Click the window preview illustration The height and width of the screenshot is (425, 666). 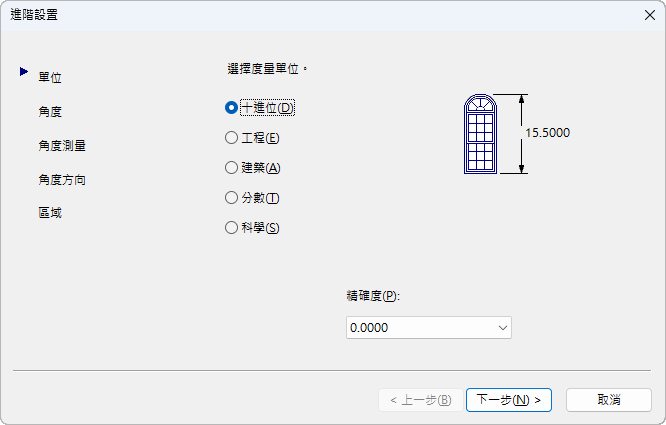(480, 133)
